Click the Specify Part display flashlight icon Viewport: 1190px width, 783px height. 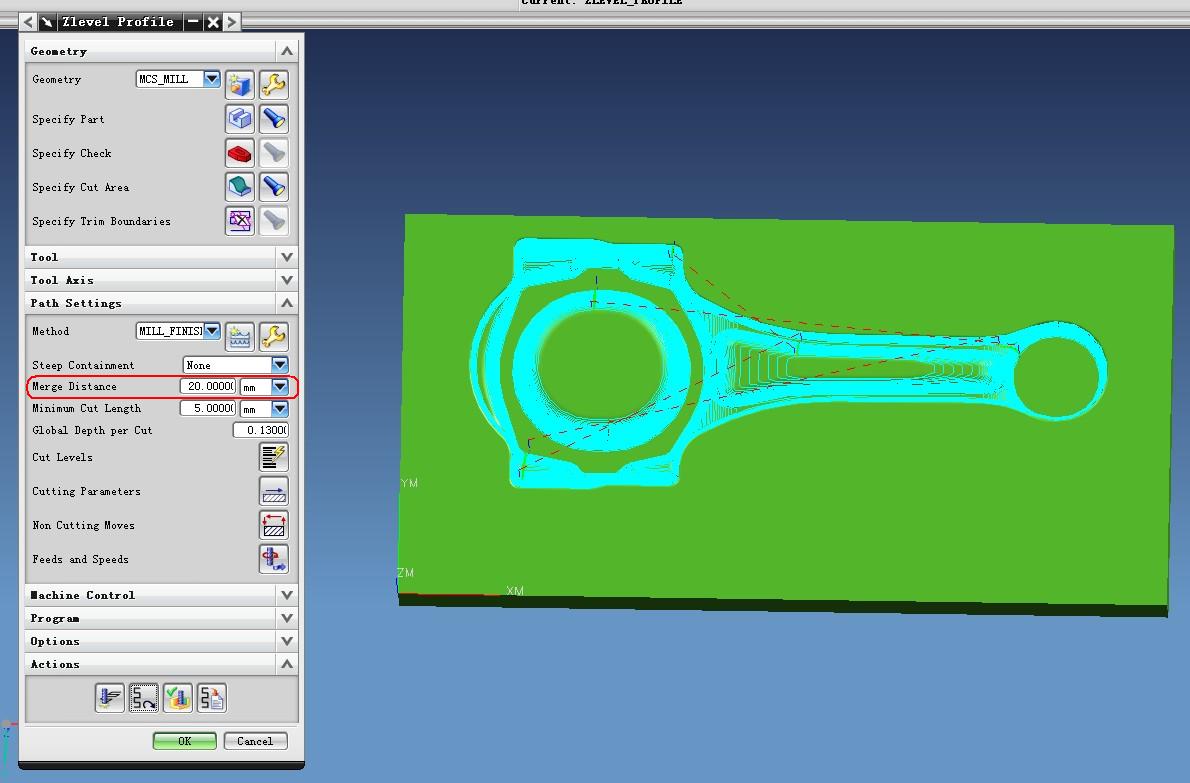[x=273, y=118]
